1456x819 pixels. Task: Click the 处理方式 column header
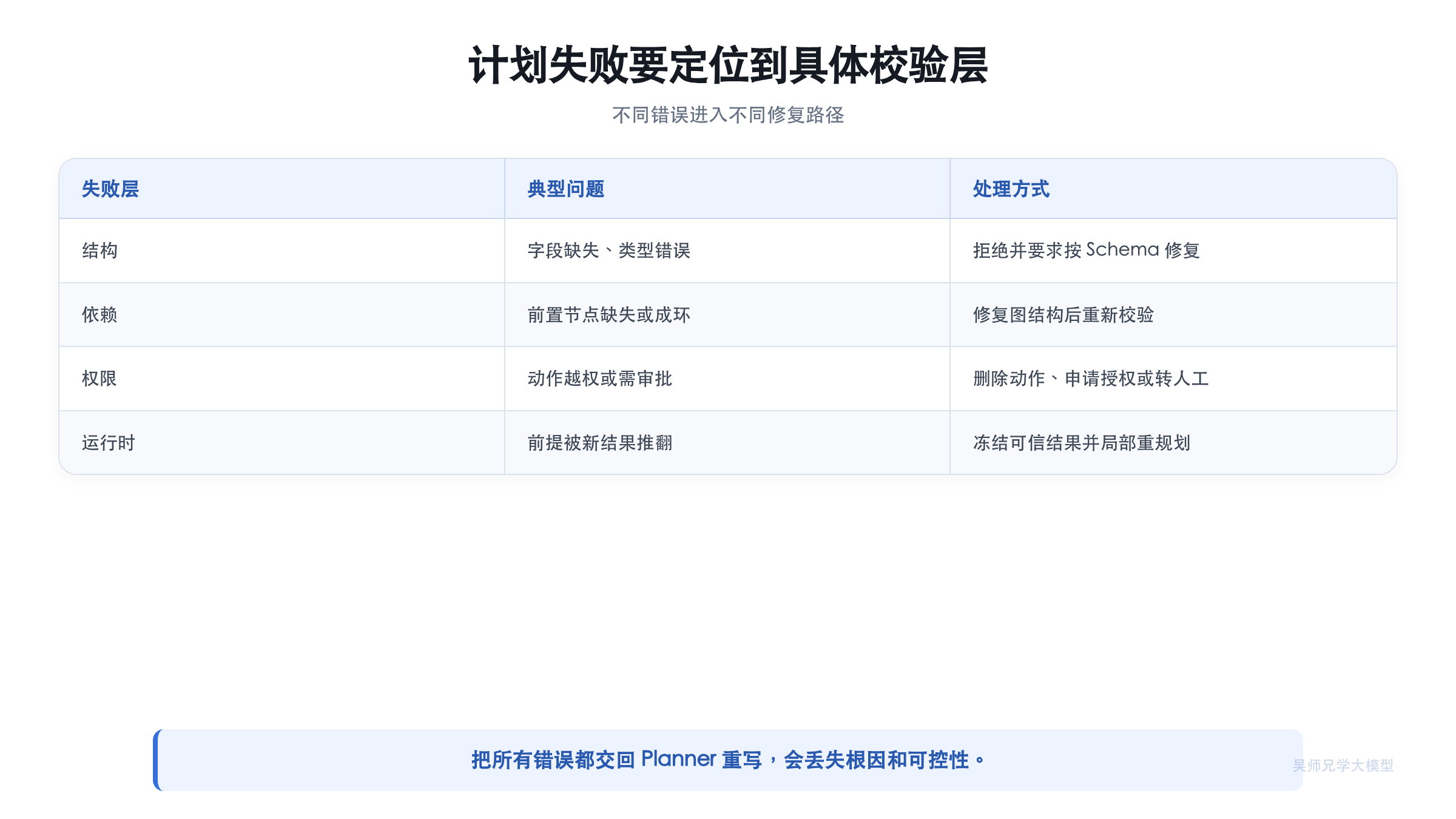[x=1173, y=189]
